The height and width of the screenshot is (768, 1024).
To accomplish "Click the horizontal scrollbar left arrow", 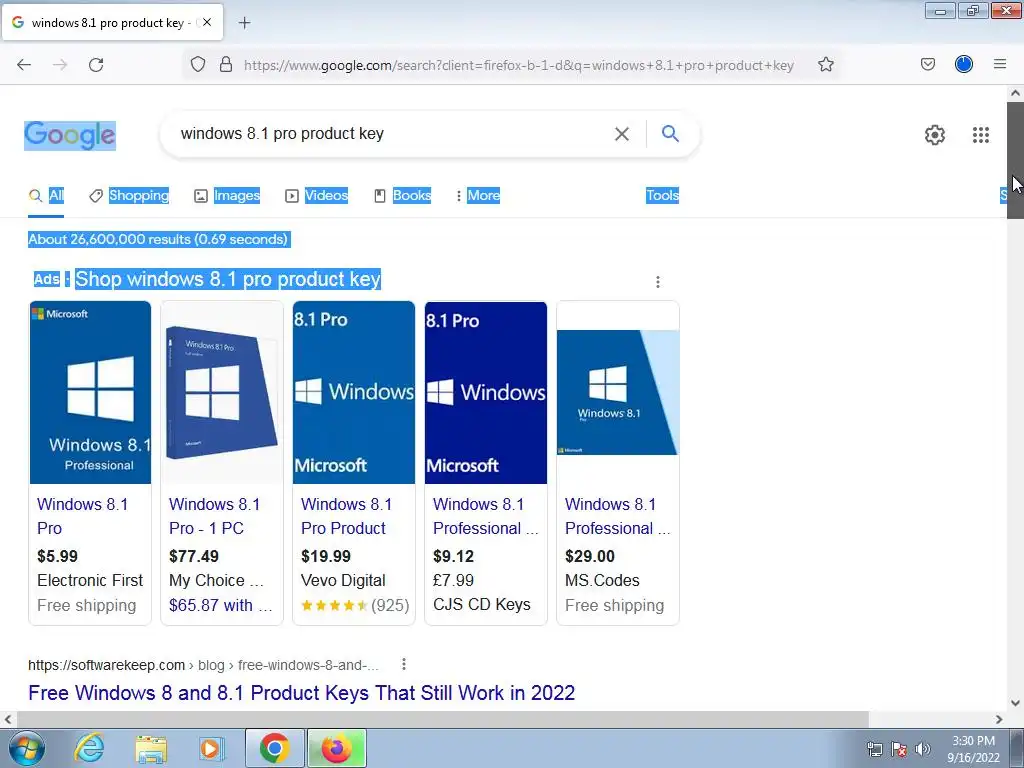I will [x=8, y=719].
